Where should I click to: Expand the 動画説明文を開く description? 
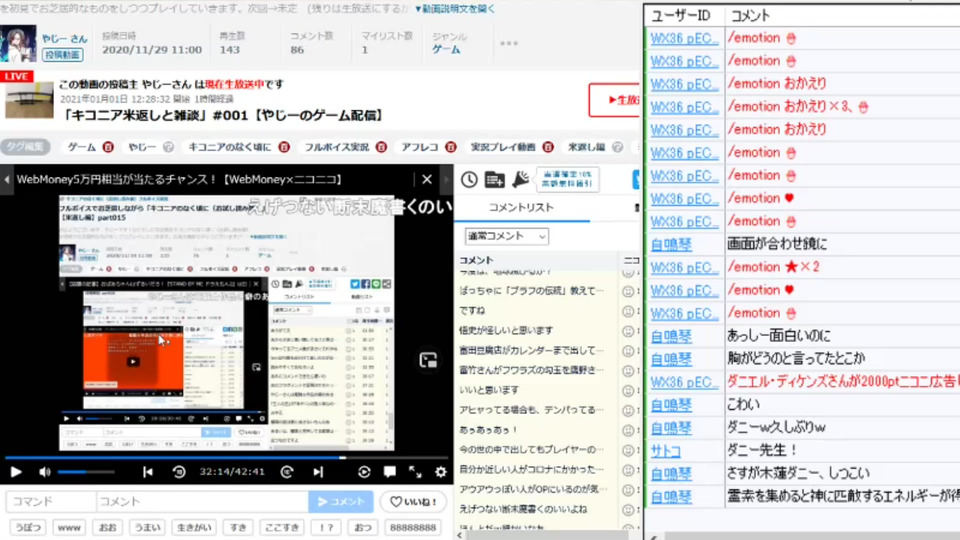click(454, 9)
